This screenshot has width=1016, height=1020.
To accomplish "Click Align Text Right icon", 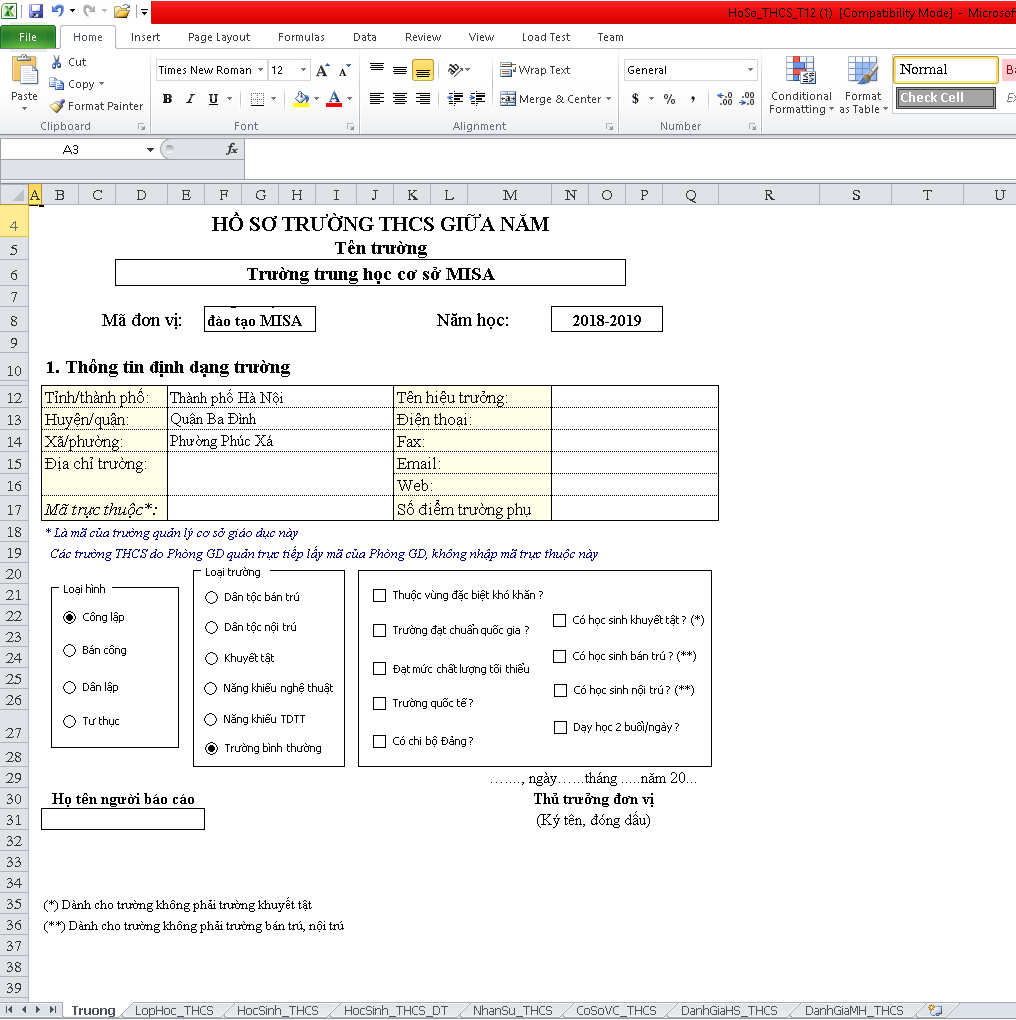I will point(423,99).
